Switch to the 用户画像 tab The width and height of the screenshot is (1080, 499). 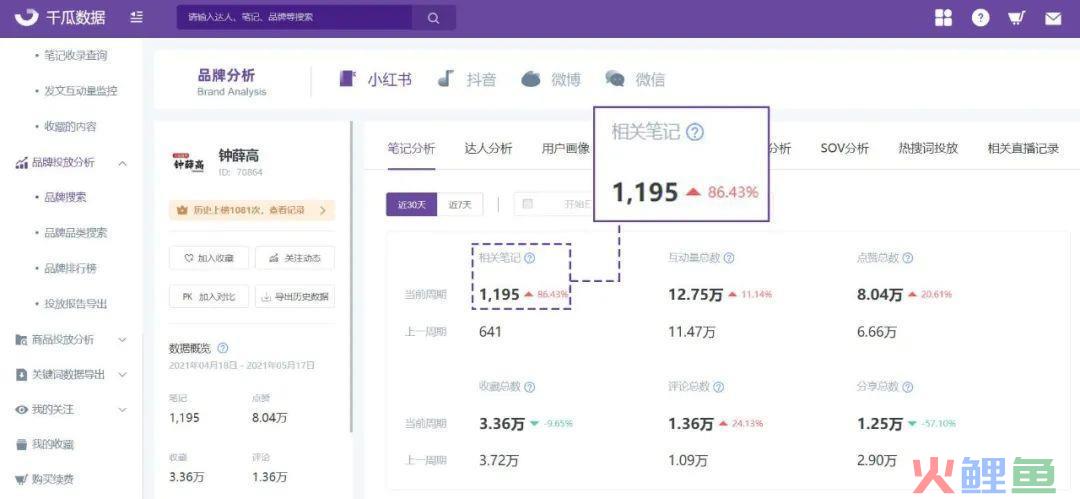(565, 149)
